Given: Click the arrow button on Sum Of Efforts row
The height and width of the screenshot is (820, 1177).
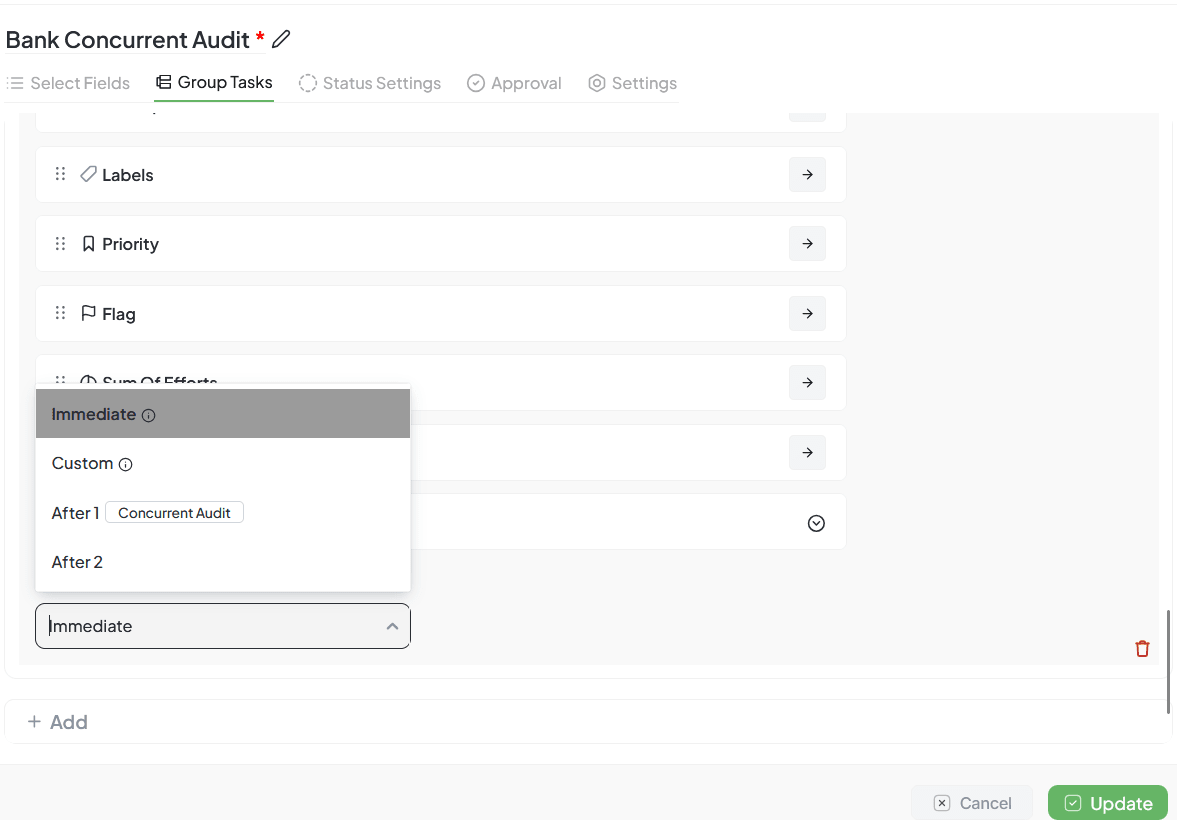Looking at the screenshot, I should [x=807, y=382].
